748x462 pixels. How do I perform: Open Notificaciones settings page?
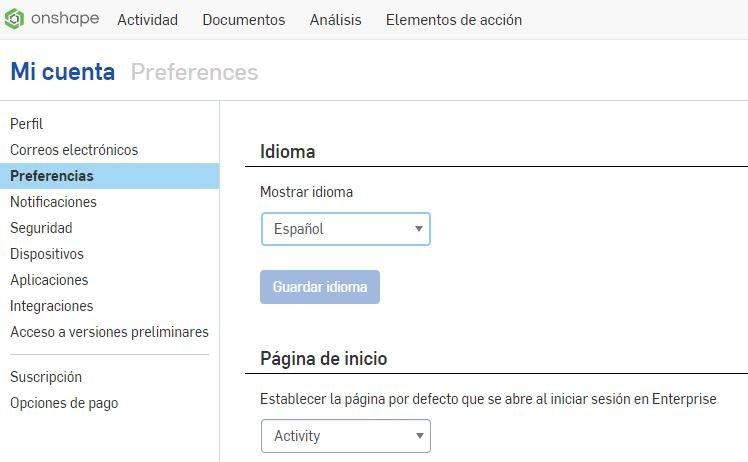(53, 202)
